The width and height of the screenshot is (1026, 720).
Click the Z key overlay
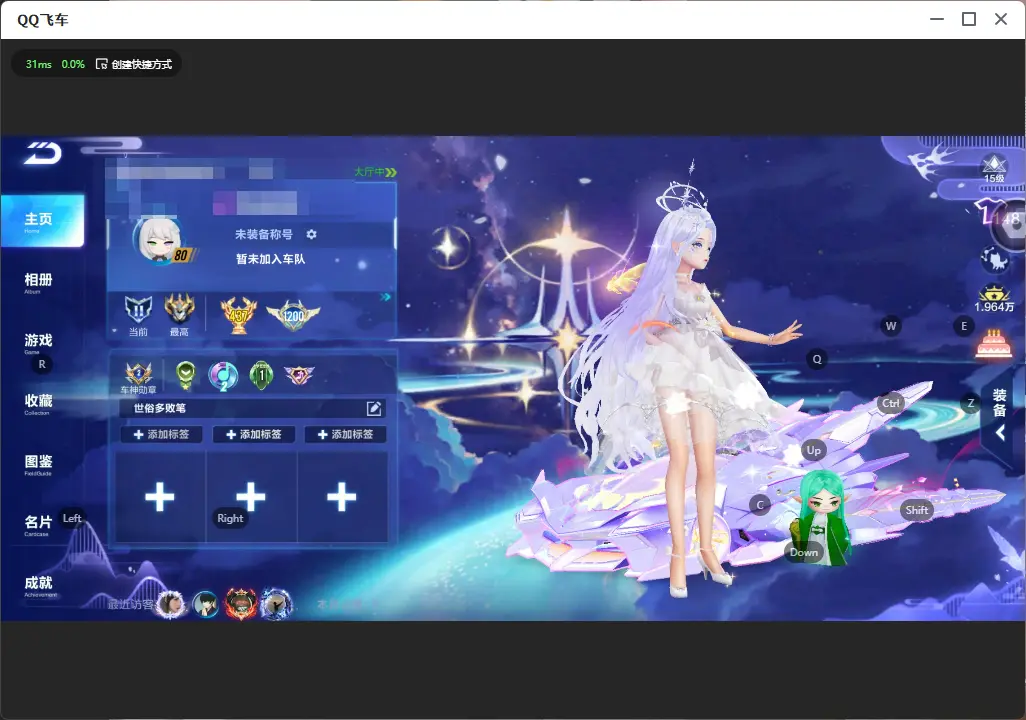pos(971,403)
